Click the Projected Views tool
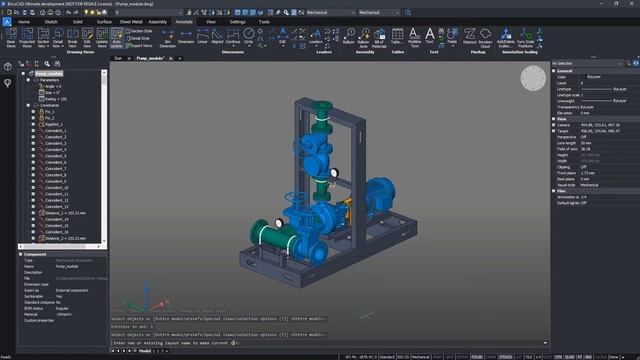This screenshot has width=640, height=360. 27,38
